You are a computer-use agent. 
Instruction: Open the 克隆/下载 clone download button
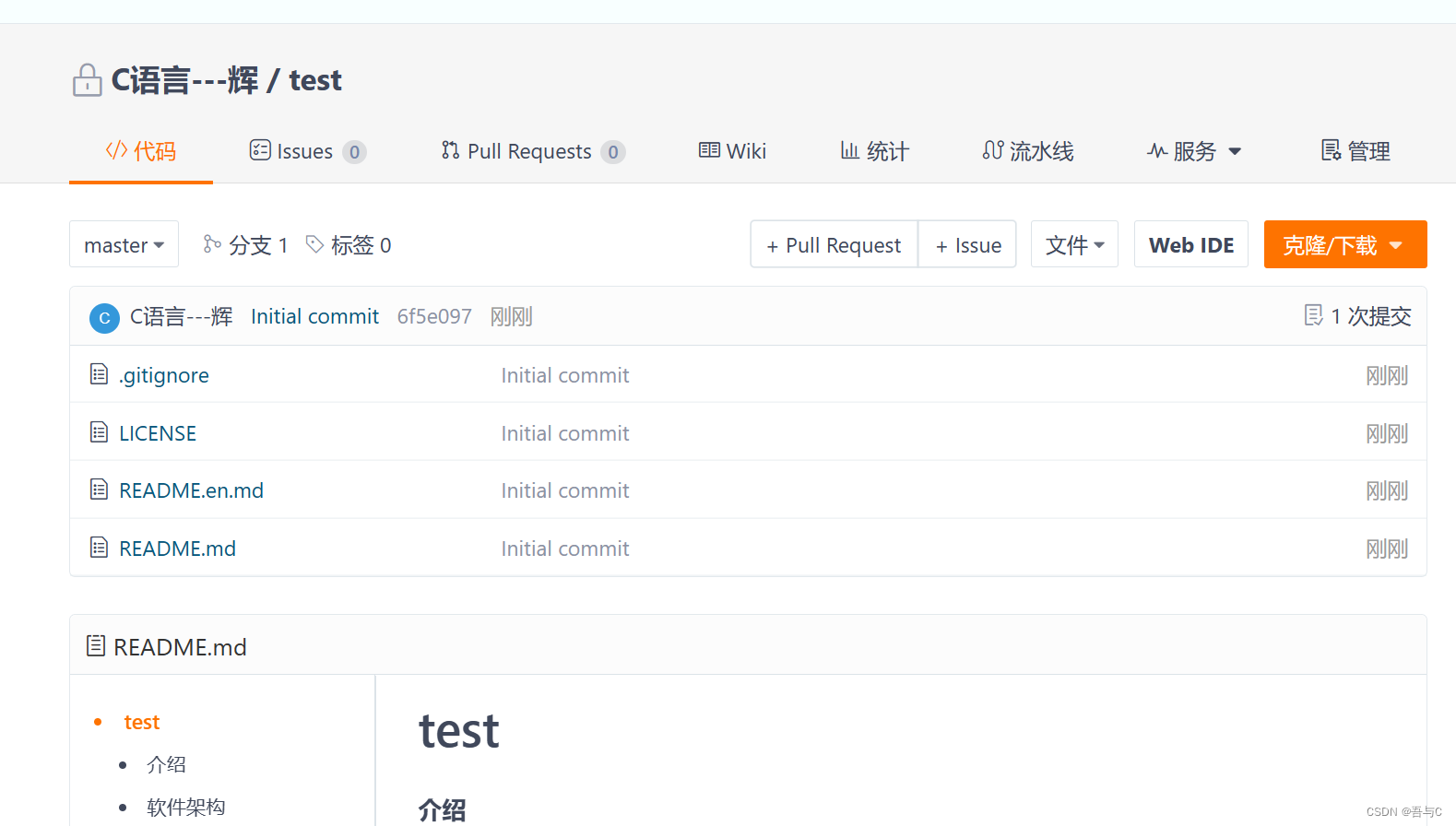pyautogui.click(x=1345, y=244)
